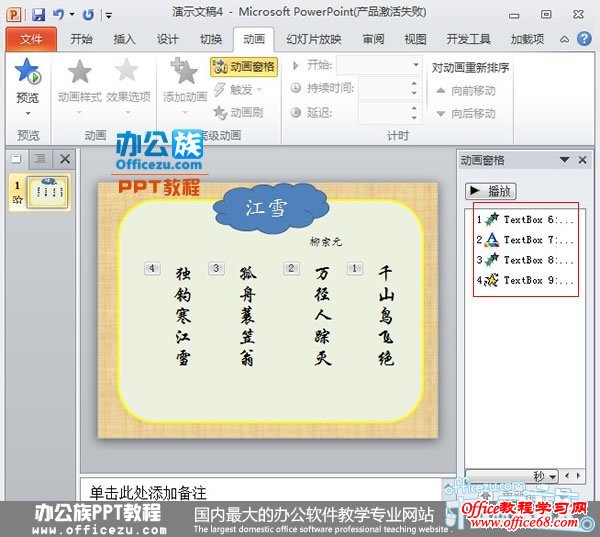Close the slide thumbnail pane
Viewport: 600px width, 537px height.
65,159
